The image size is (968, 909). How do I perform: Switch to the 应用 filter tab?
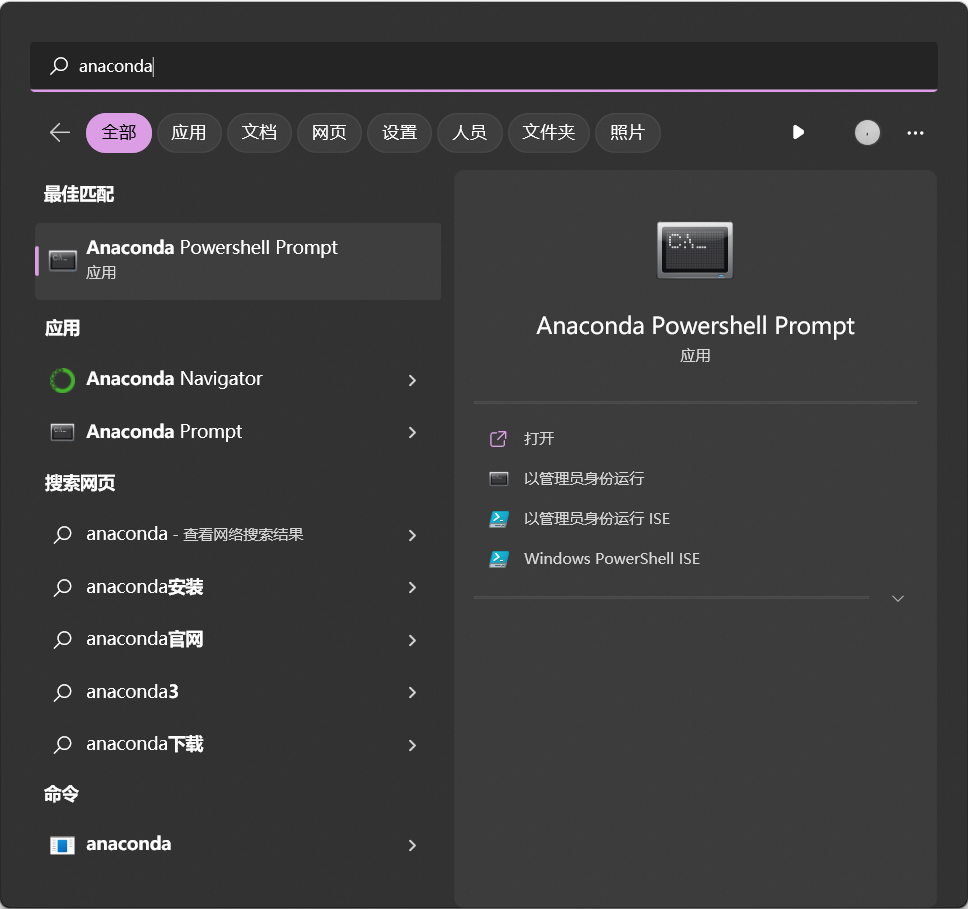(x=188, y=132)
